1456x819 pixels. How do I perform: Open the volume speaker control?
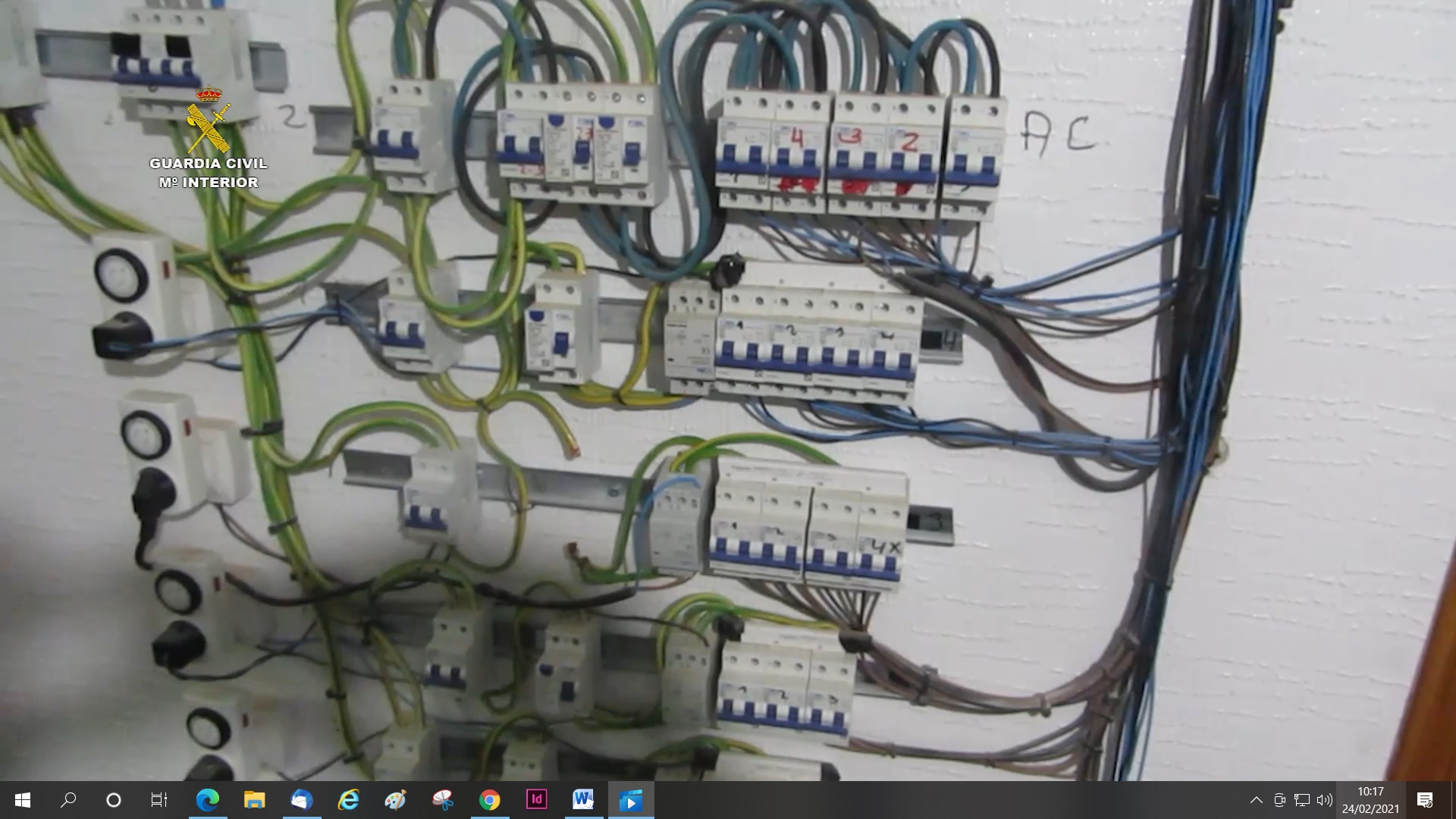pos(1325,800)
